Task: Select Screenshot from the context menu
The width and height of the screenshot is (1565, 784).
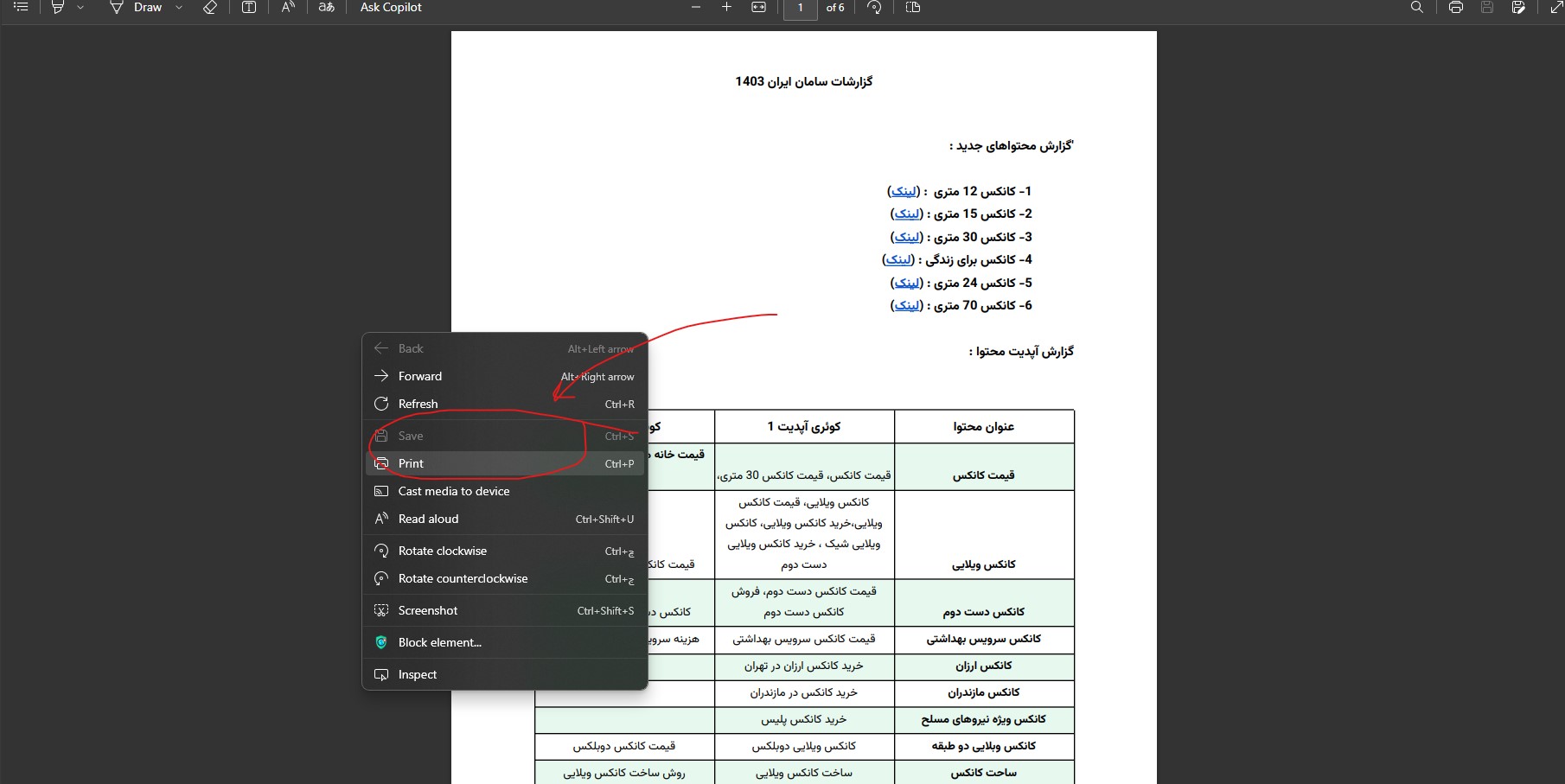Action: click(505, 610)
